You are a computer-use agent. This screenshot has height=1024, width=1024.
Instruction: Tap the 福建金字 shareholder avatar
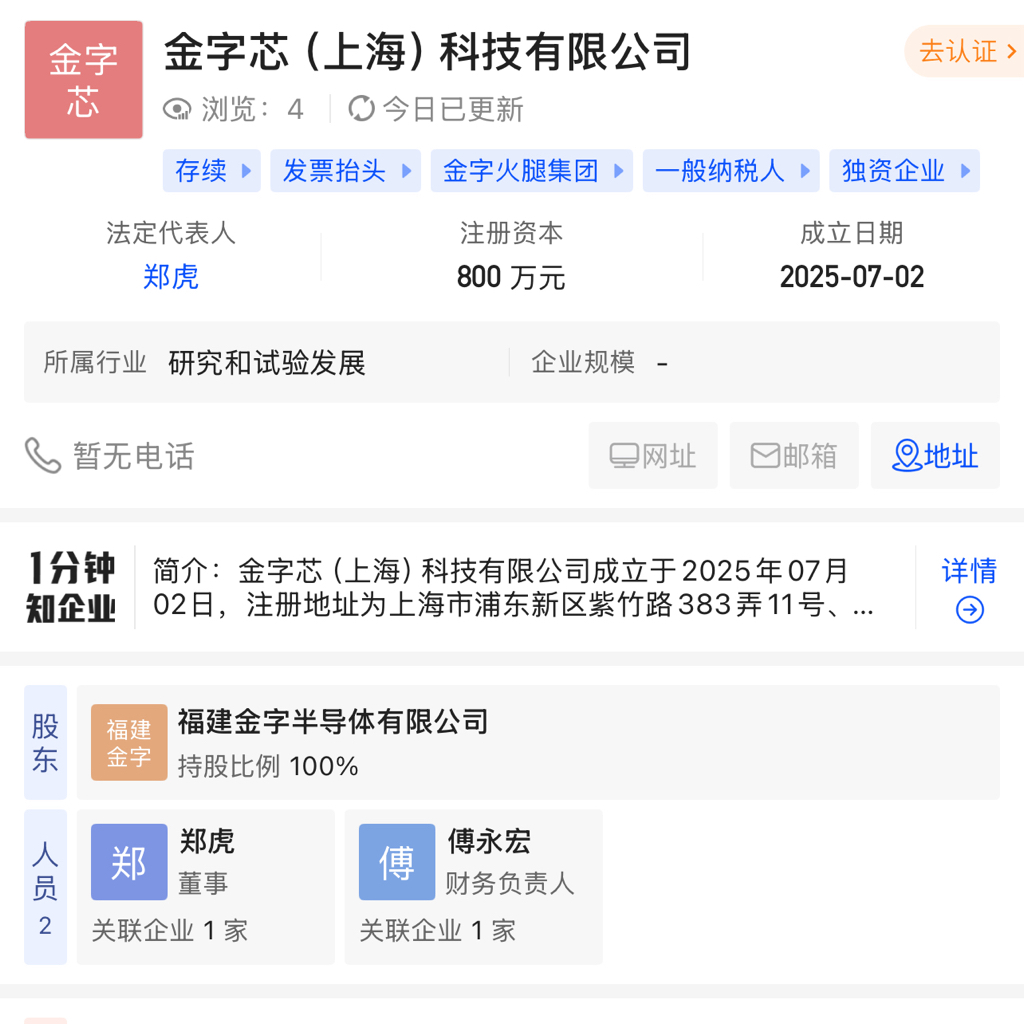[x=129, y=743]
